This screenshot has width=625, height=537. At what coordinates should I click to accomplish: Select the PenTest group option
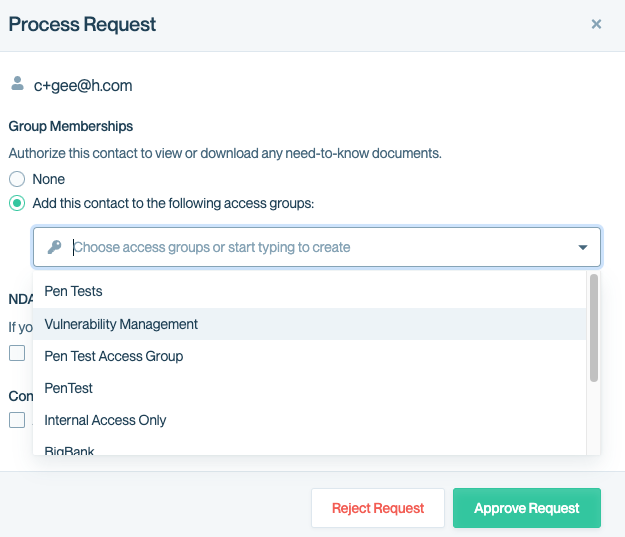69,388
